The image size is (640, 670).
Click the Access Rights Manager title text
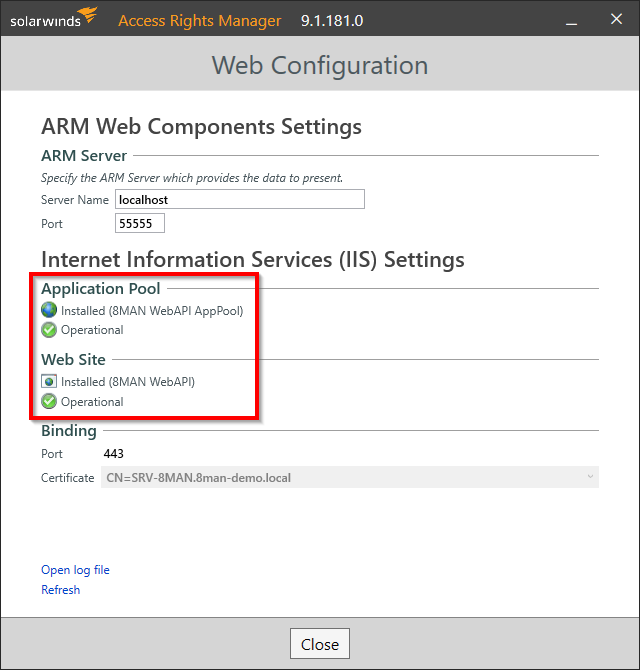coord(200,21)
